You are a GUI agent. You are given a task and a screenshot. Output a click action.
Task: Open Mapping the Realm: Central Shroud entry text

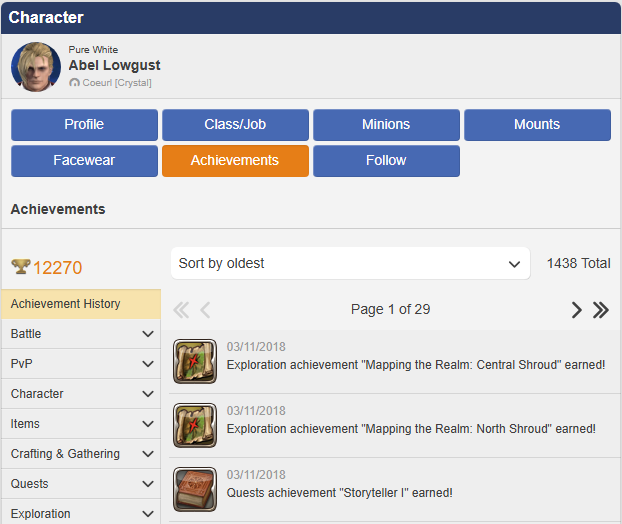tap(416, 365)
